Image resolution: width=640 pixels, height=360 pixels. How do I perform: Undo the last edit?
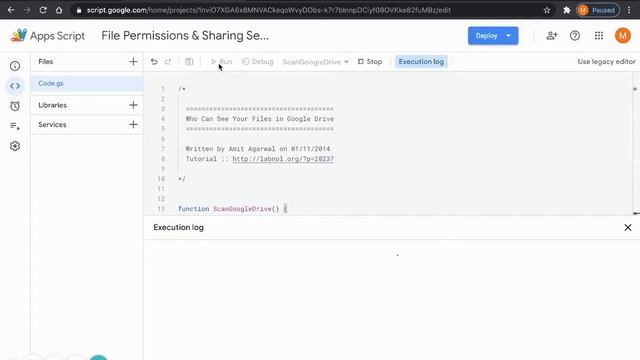[x=154, y=62]
